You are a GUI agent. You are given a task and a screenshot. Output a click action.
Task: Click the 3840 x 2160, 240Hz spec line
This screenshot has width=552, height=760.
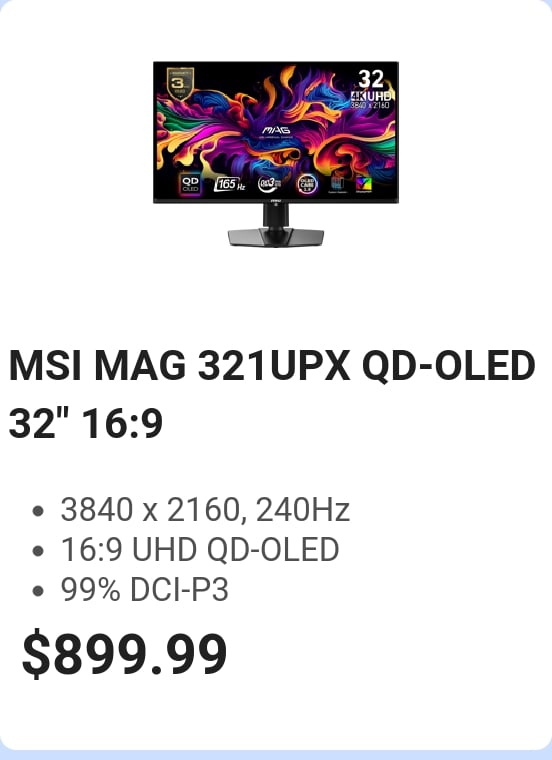[x=205, y=510]
